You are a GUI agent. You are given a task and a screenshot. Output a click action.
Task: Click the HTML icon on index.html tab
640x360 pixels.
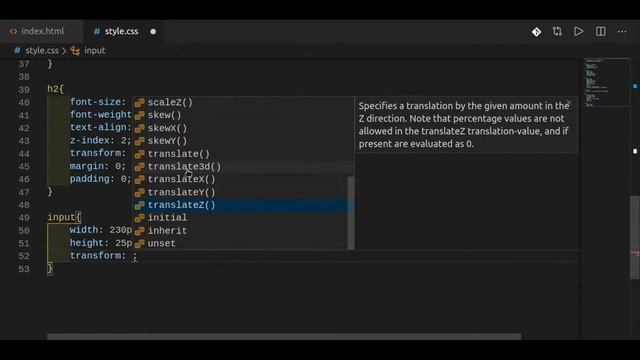13,31
